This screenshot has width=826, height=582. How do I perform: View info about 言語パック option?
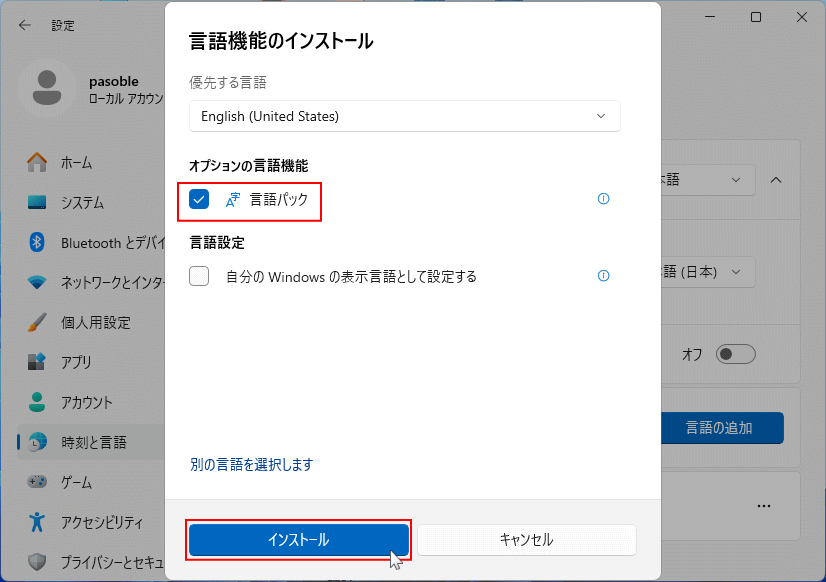coord(603,199)
